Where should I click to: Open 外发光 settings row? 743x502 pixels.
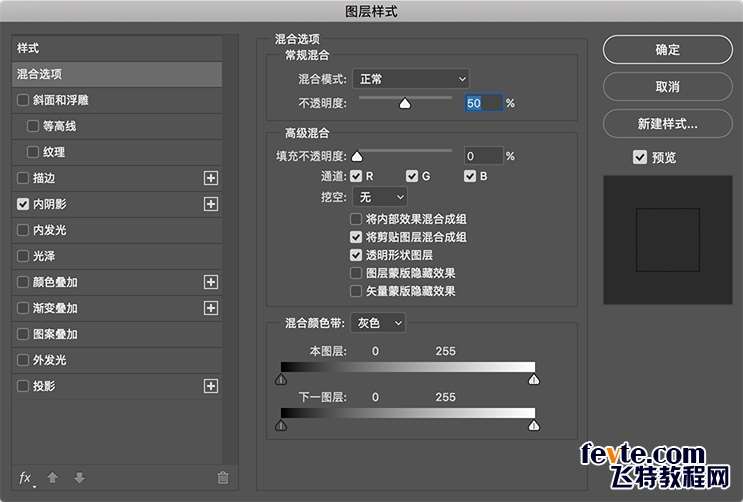point(117,360)
